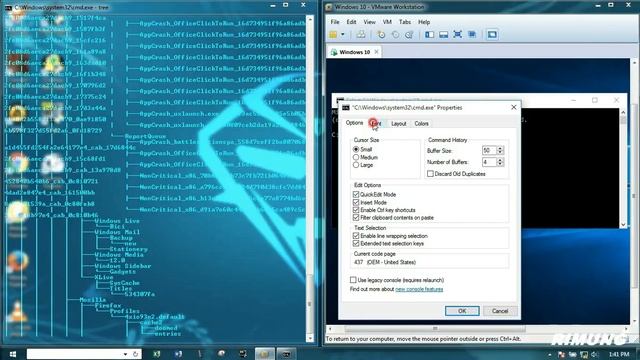Toggle Extended text selection keys checkbox
Image resolution: width=640 pixels, height=360 pixels.
click(x=356, y=244)
